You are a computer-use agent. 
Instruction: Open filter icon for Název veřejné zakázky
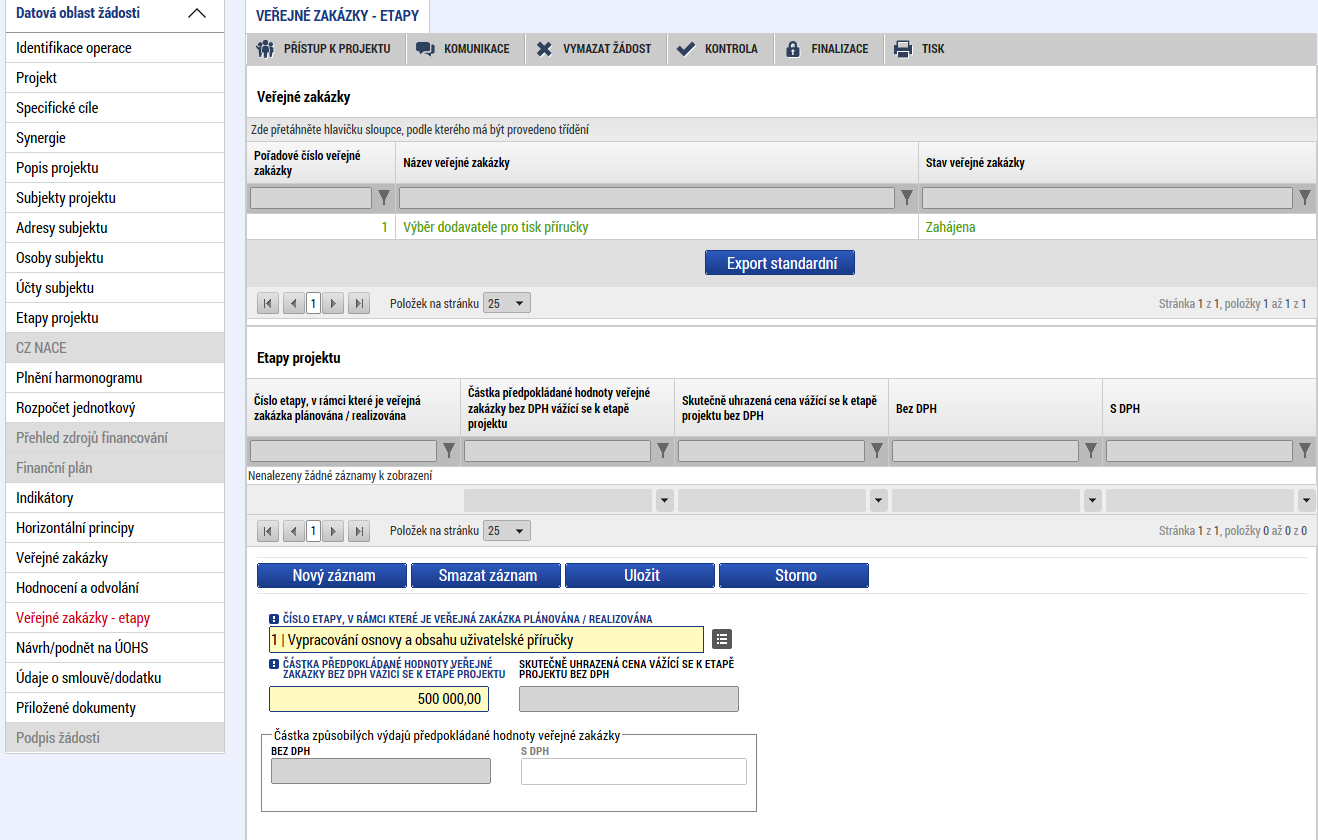point(906,198)
